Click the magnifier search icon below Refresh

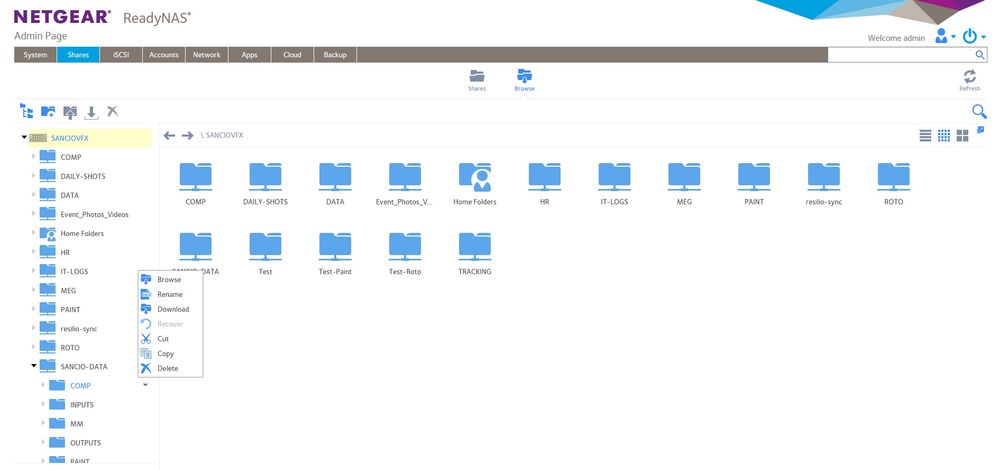tap(979, 111)
